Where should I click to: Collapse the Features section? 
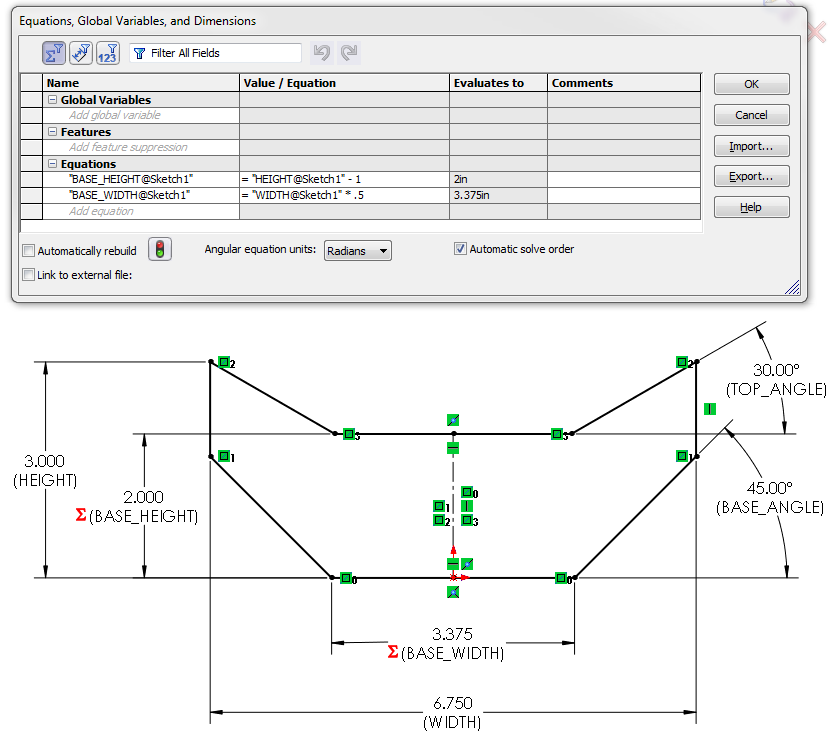click(52, 132)
